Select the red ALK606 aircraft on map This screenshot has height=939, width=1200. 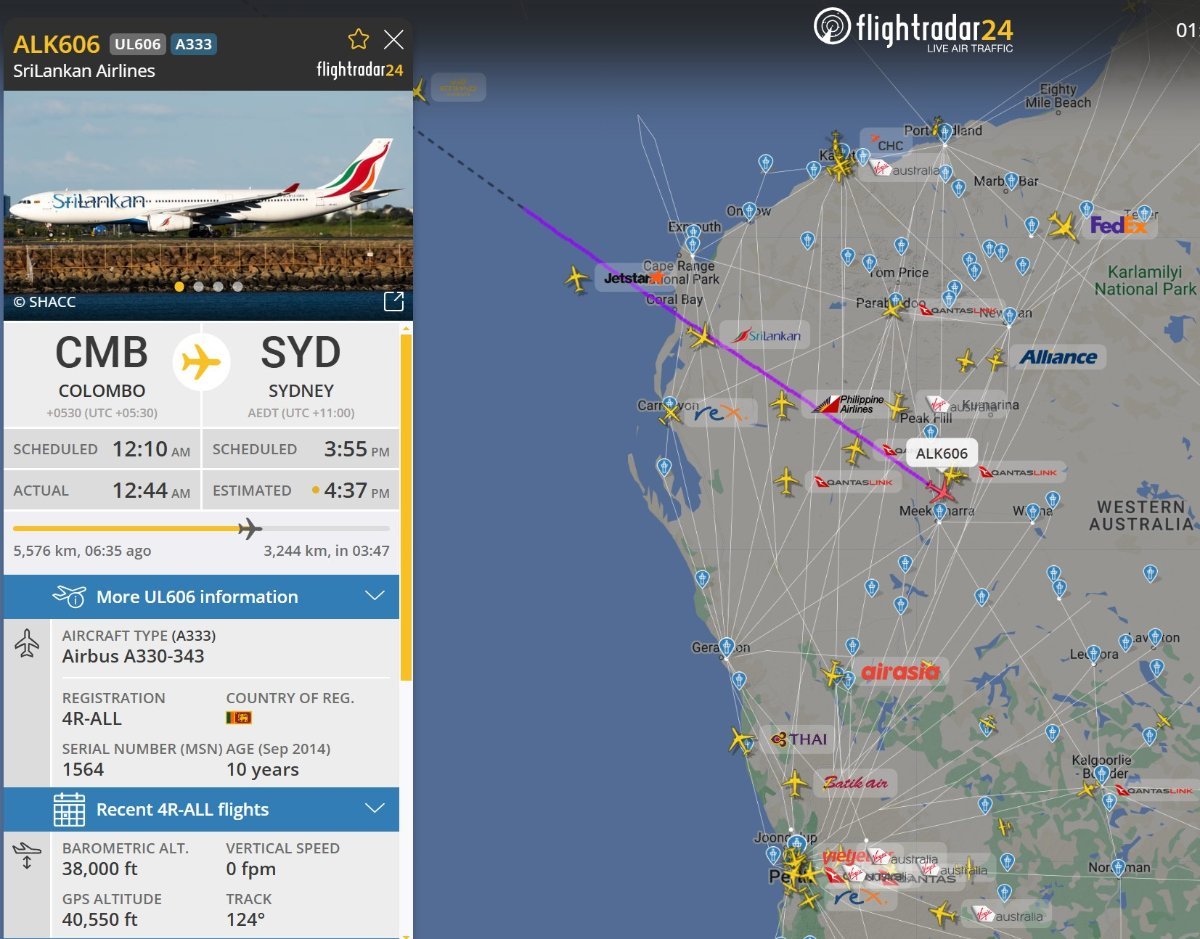(940, 489)
